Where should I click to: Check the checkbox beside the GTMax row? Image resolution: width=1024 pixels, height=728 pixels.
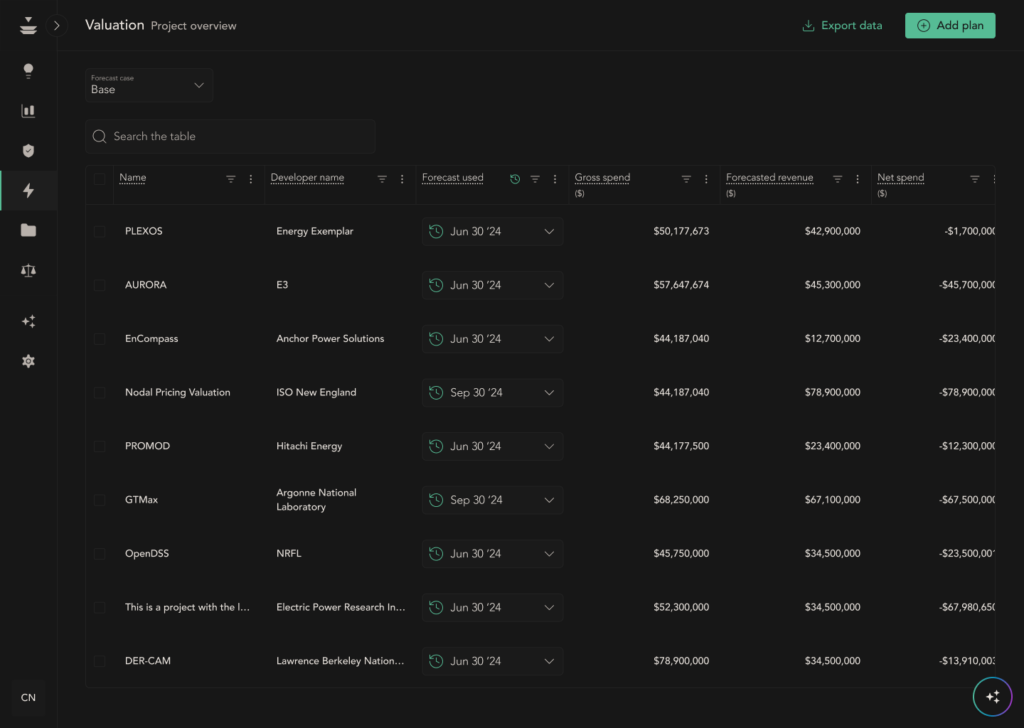pyautogui.click(x=99, y=499)
